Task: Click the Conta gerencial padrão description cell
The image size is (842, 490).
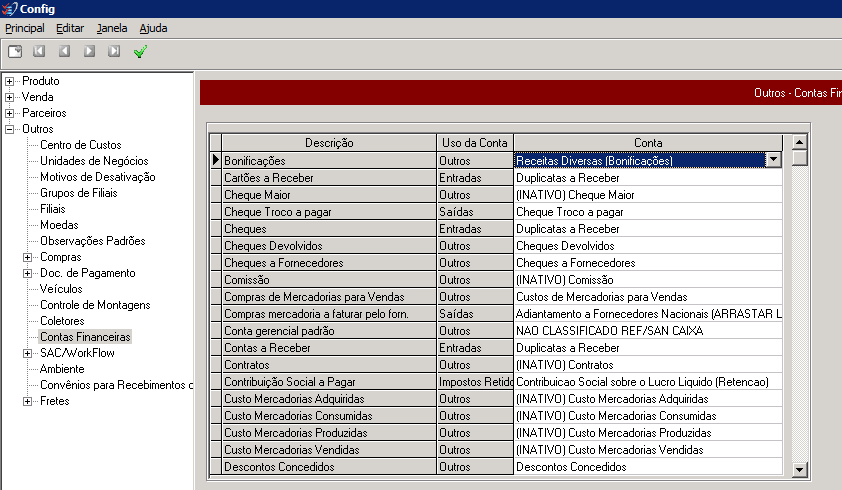Action: click(x=329, y=331)
